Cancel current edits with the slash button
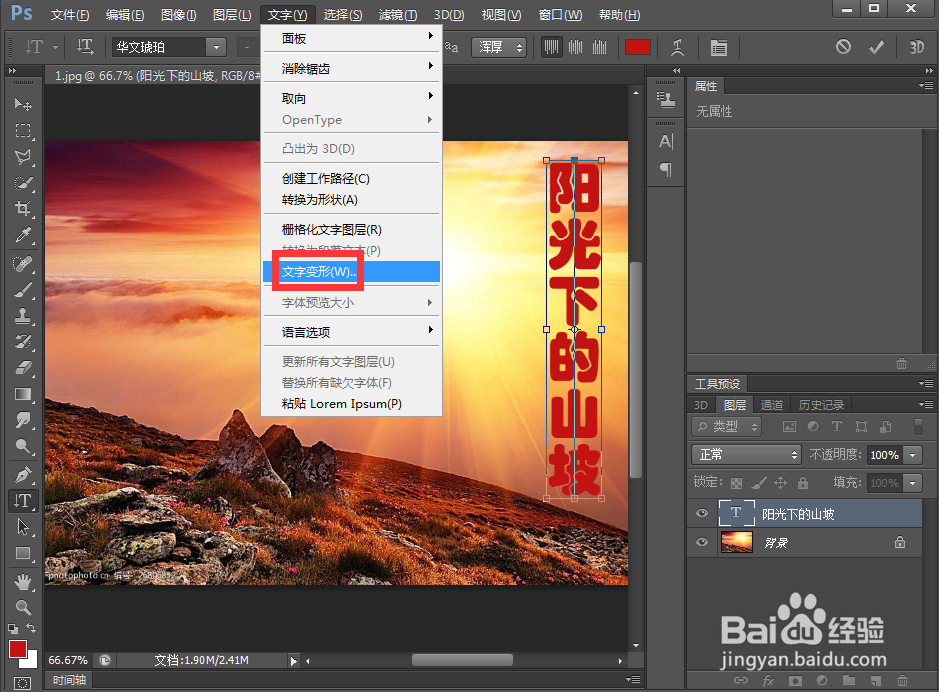 843,47
